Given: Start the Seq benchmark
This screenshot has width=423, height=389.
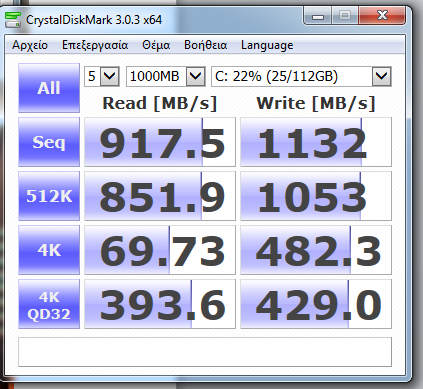Looking at the screenshot, I should 49,142.
